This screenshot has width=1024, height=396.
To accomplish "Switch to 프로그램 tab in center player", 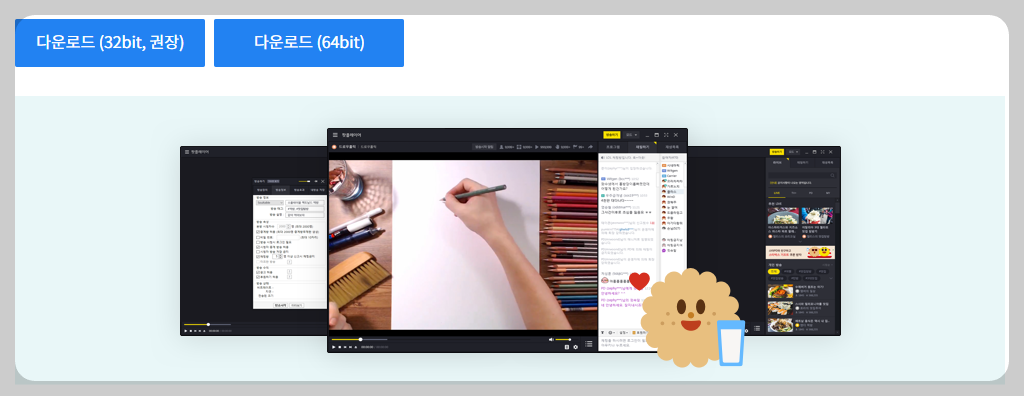I will point(613,147).
